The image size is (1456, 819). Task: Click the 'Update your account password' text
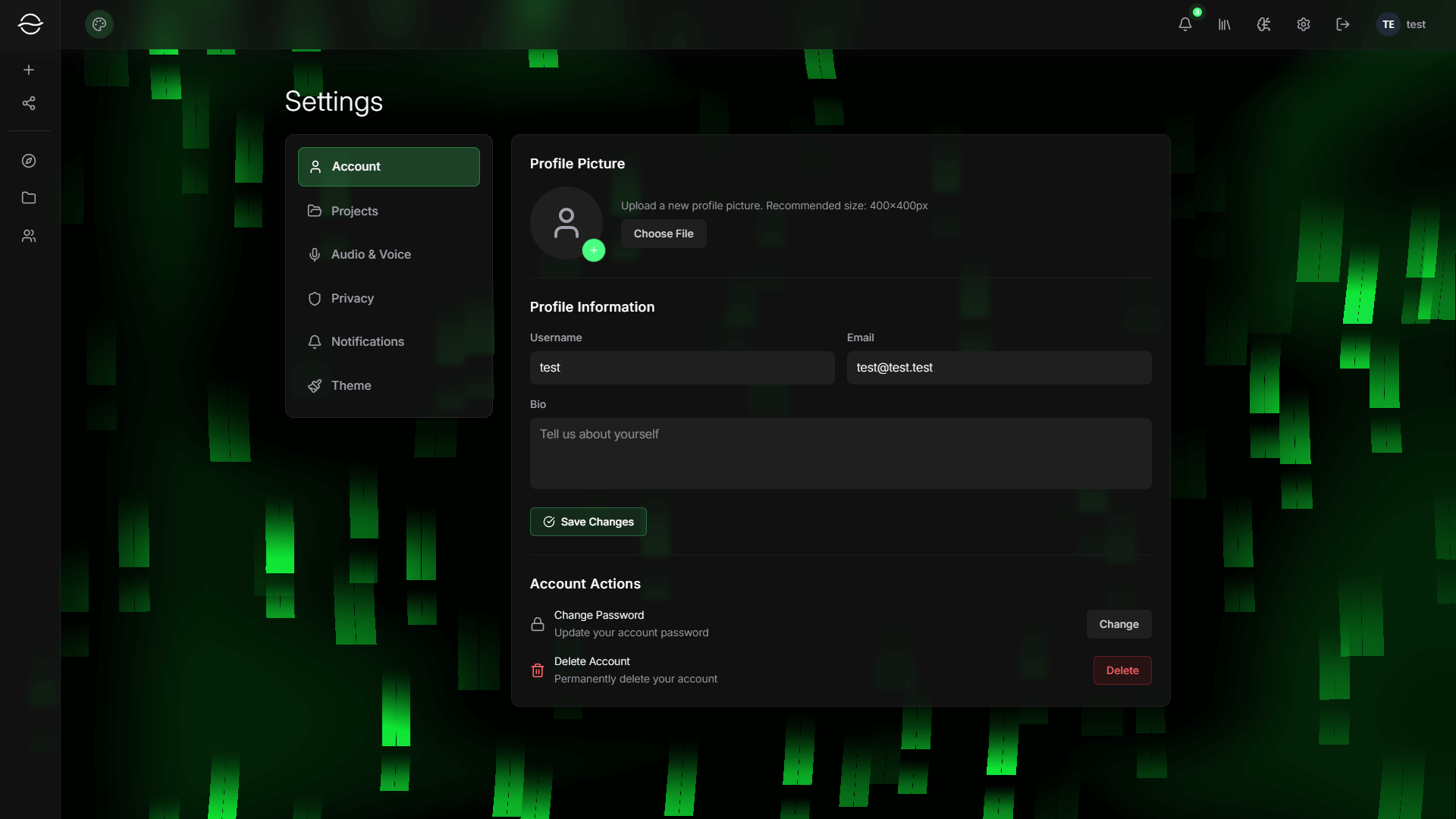pos(632,633)
